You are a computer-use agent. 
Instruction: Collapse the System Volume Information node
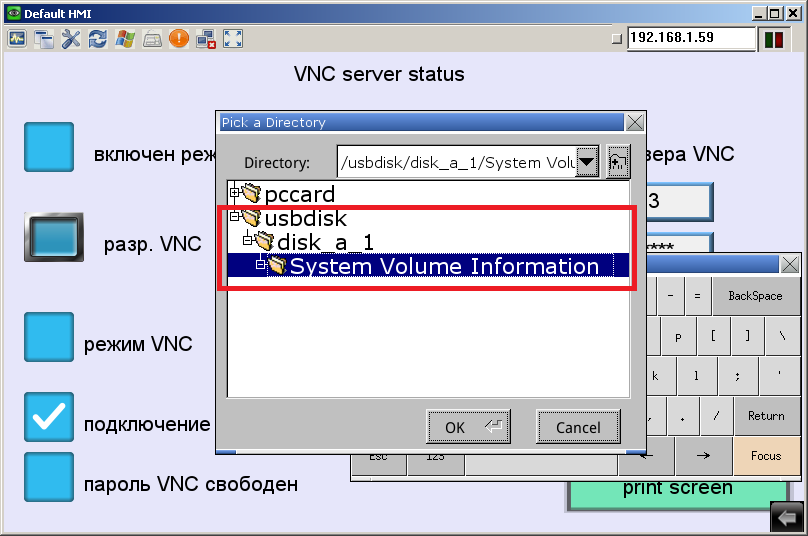(x=261, y=264)
